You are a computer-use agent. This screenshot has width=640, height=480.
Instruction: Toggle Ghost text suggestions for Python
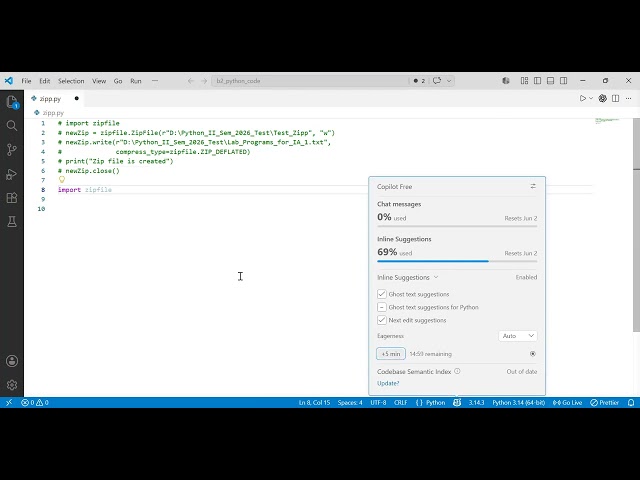point(382,307)
